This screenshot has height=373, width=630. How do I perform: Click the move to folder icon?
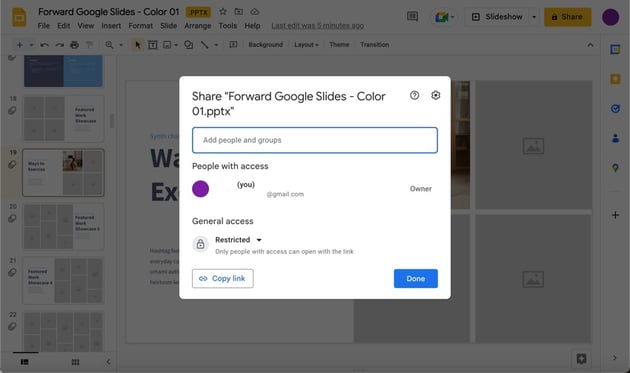click(x=239, y=12)
